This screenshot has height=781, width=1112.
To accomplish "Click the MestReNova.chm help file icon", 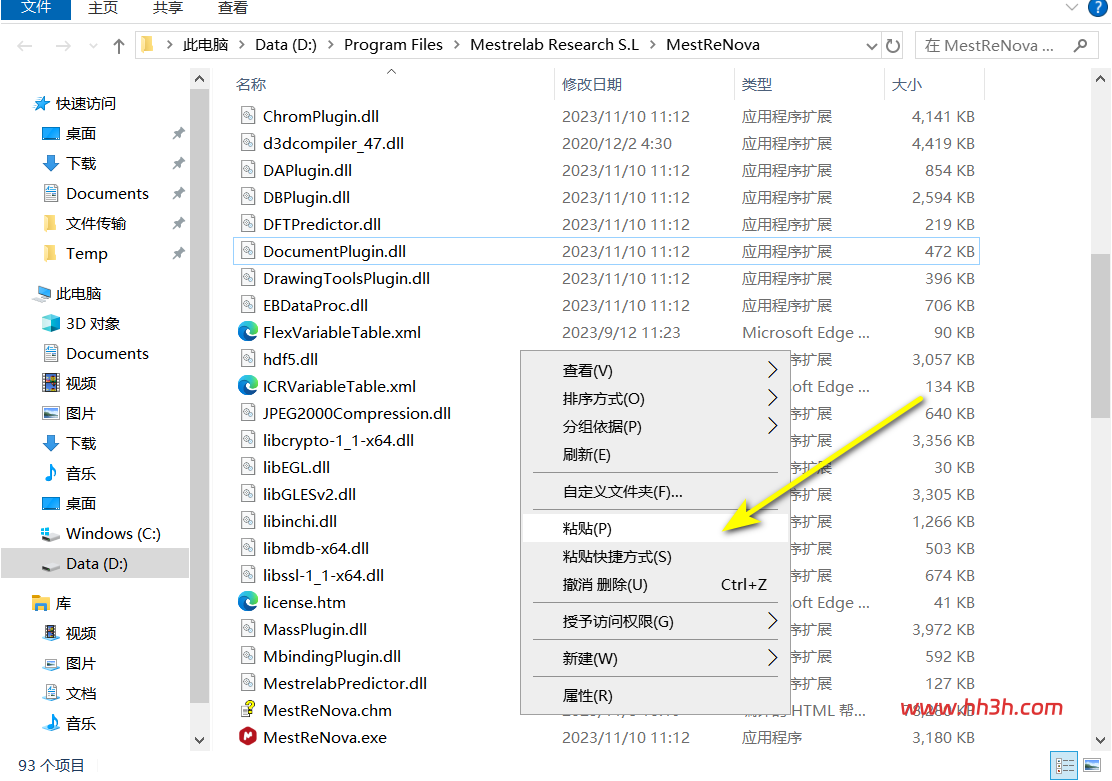I will pos(248,710).
